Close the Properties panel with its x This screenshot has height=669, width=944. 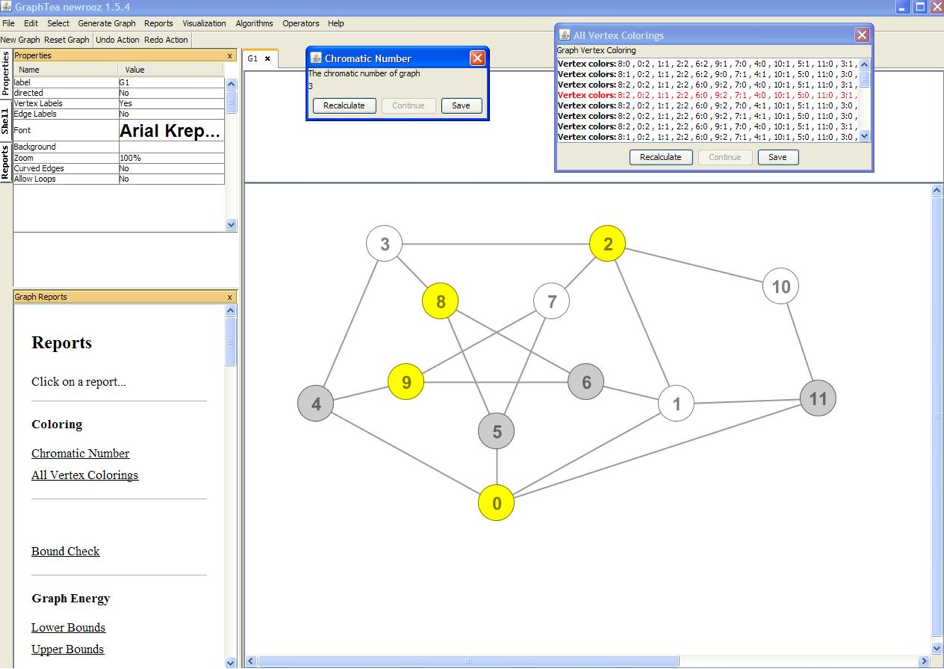click(x=230, y=56)
